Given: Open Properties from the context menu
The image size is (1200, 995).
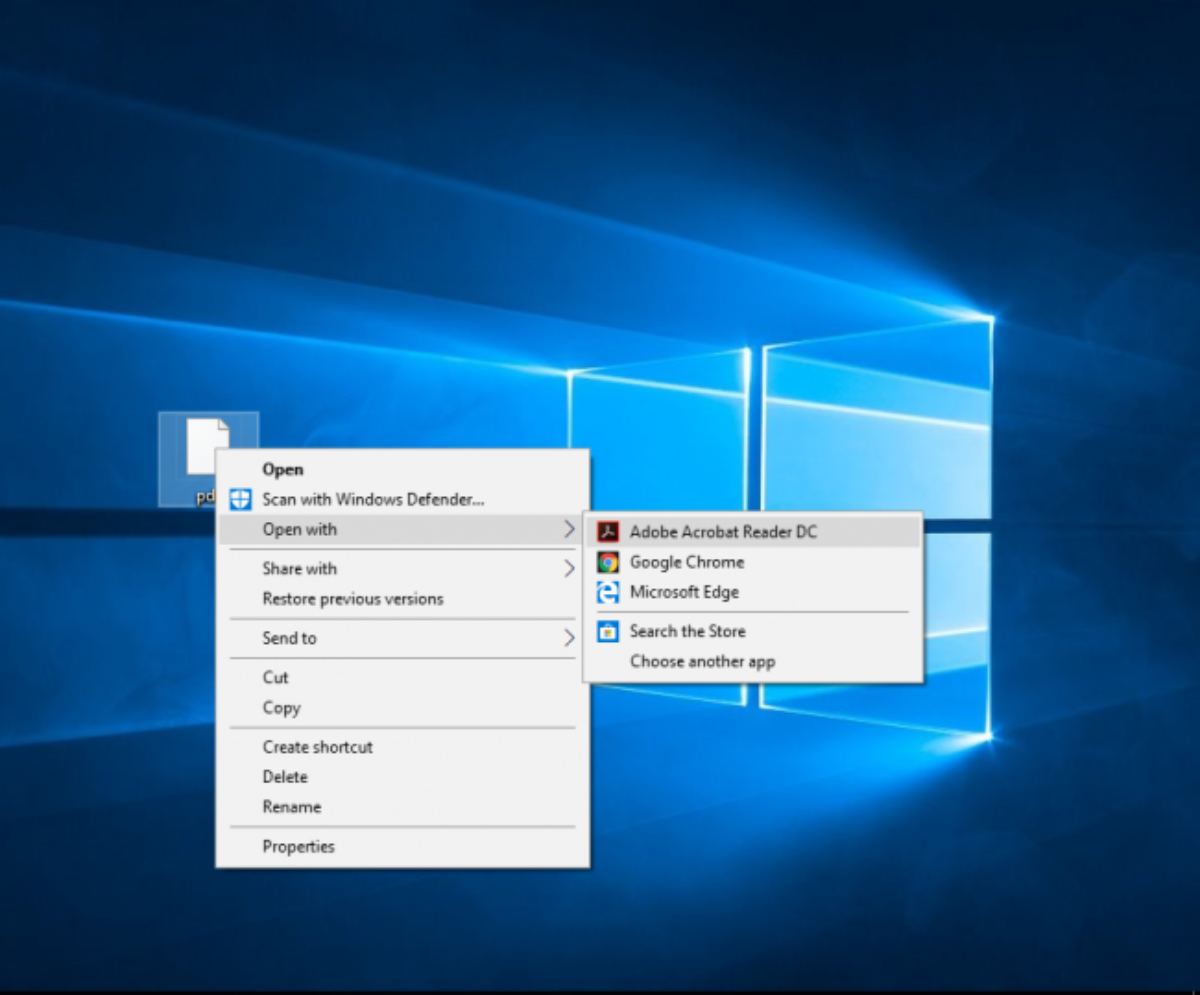Looking at the screenshot, I should coord(298,847).
